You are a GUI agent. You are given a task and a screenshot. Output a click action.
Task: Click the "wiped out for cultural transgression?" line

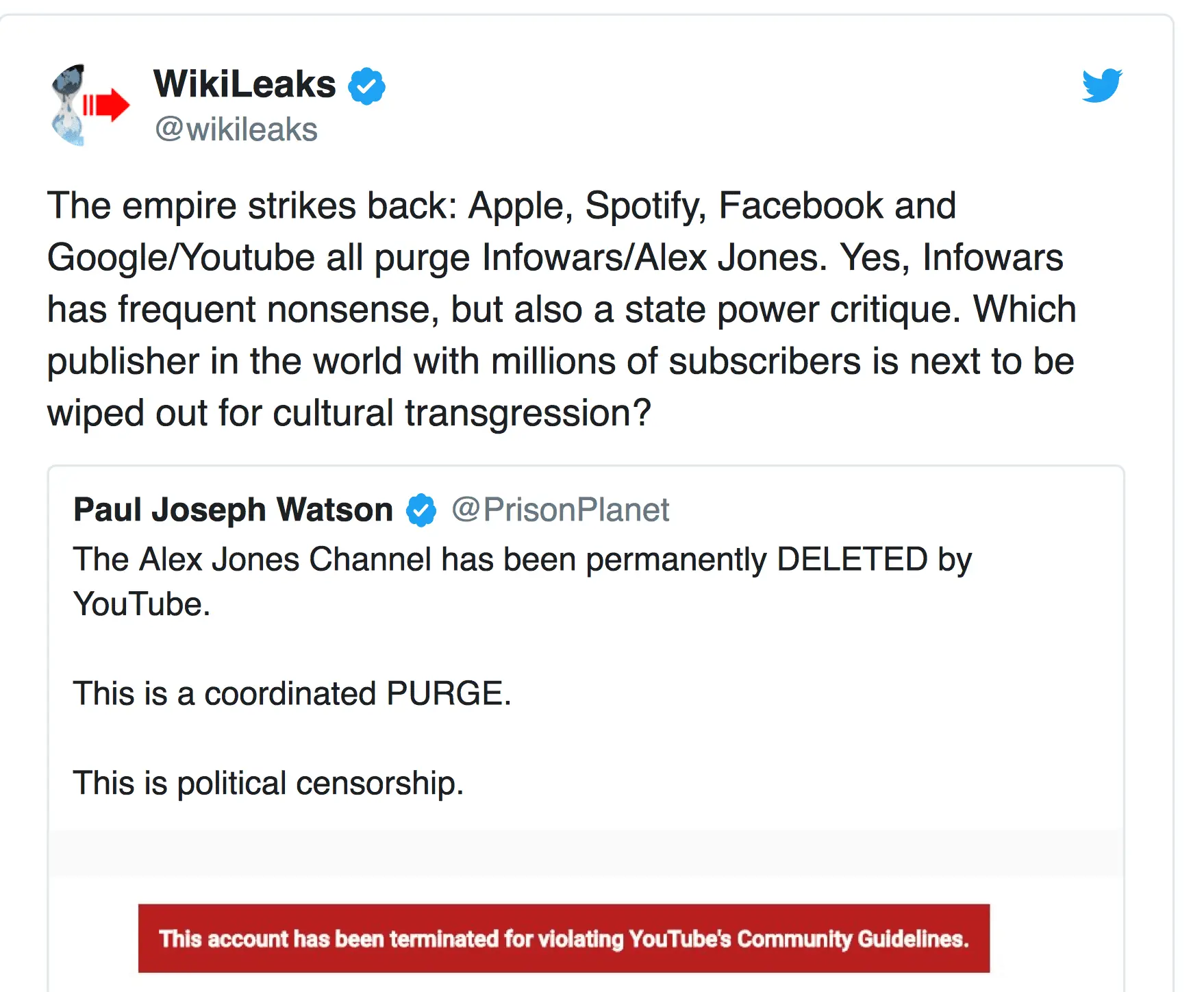coord(349,413)
